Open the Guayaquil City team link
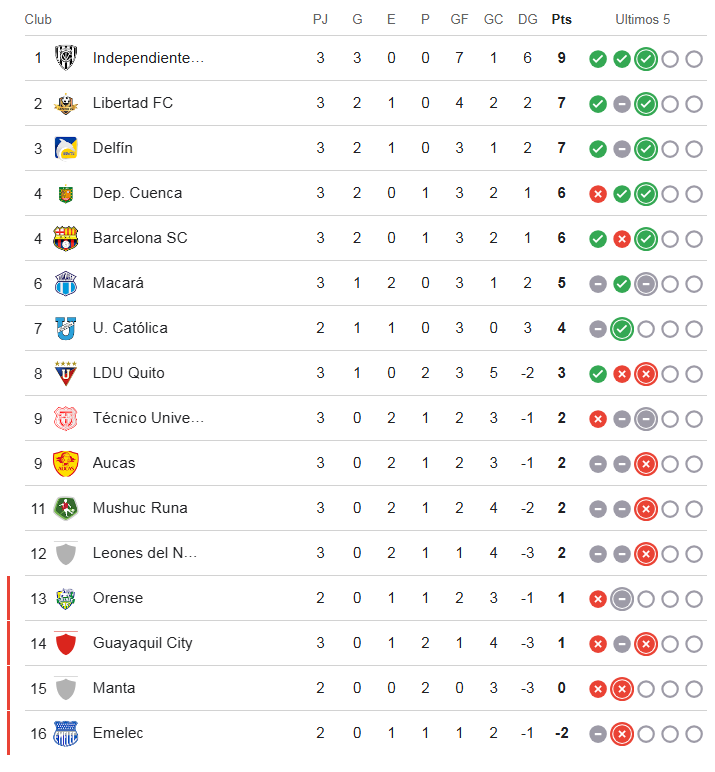 point(142,643)
